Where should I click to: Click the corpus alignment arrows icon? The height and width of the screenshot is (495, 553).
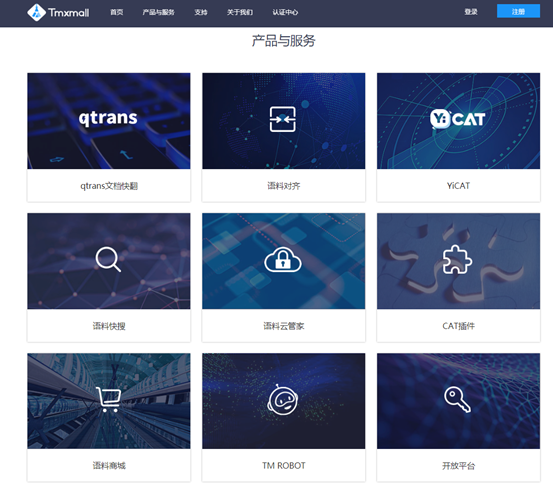tap(283, 120)
